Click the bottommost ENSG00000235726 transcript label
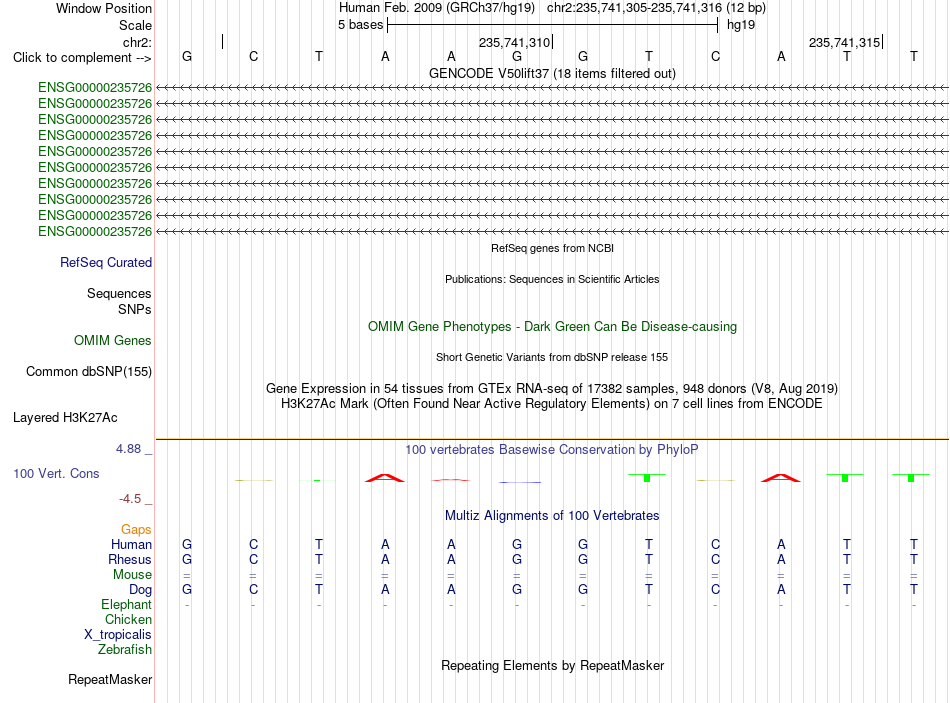This screenshot has height=703, width=950. tap(95, 232)
